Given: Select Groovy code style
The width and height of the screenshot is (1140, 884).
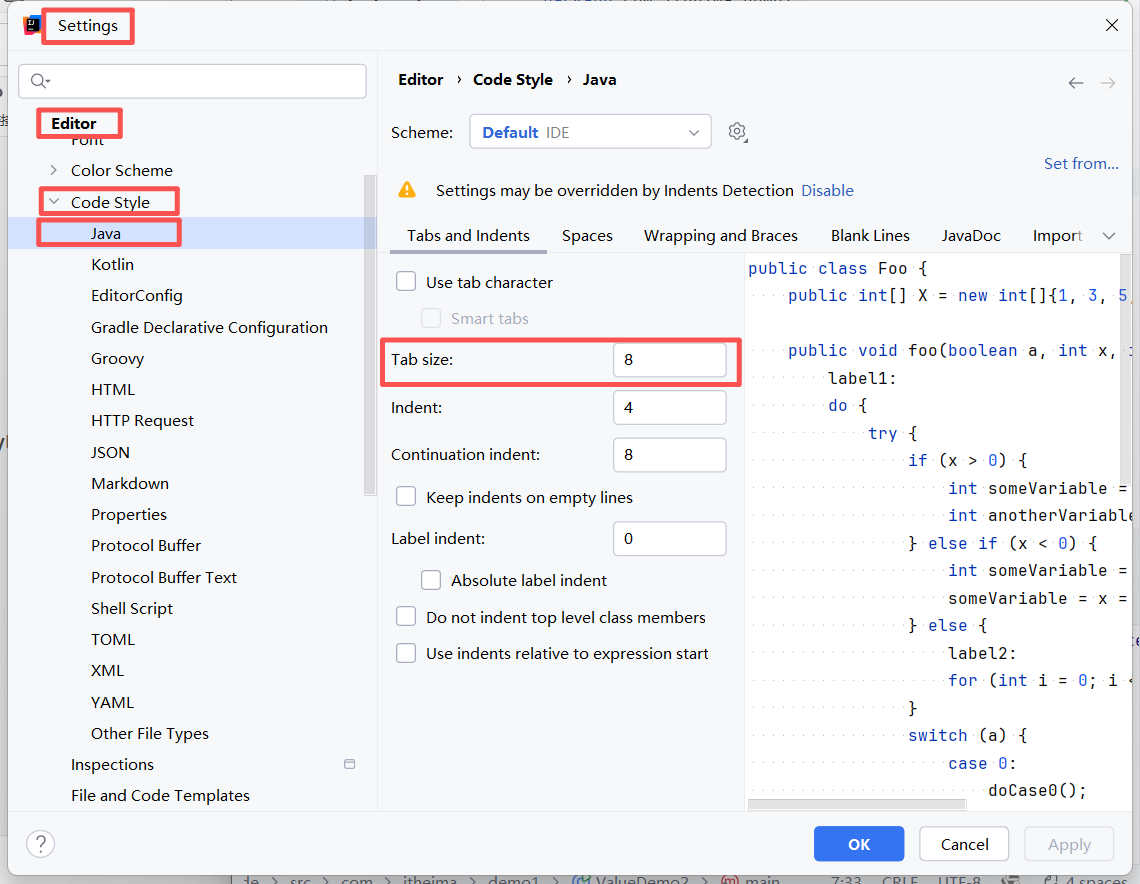Looking at the screenshot, I should tap(118, 358).
